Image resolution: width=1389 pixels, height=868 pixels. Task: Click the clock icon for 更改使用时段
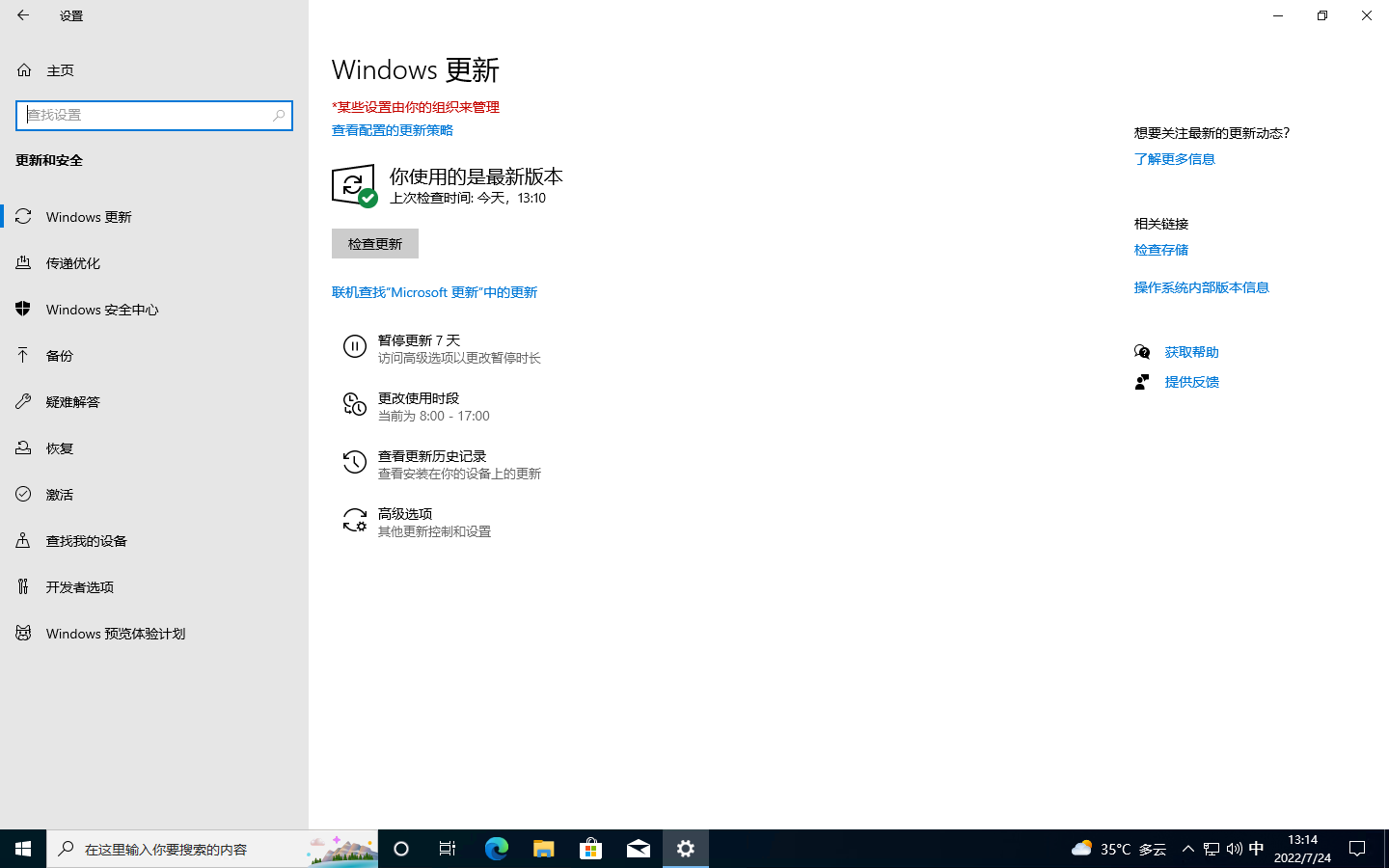coord(355,404)
